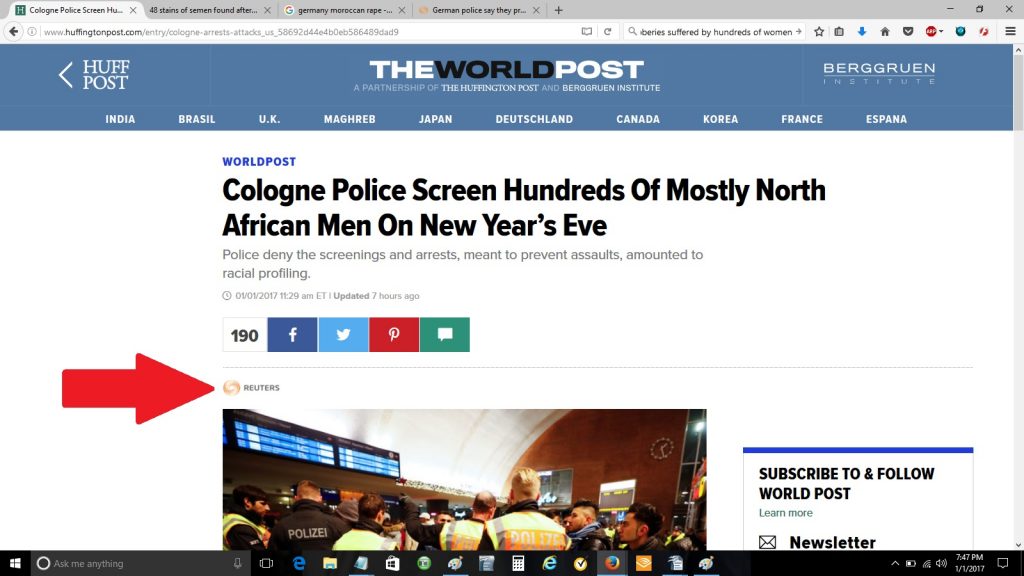Screen dimensions: 1024x576
Task: Click the Huff Post back logo
Action: [x=94, y=74]
